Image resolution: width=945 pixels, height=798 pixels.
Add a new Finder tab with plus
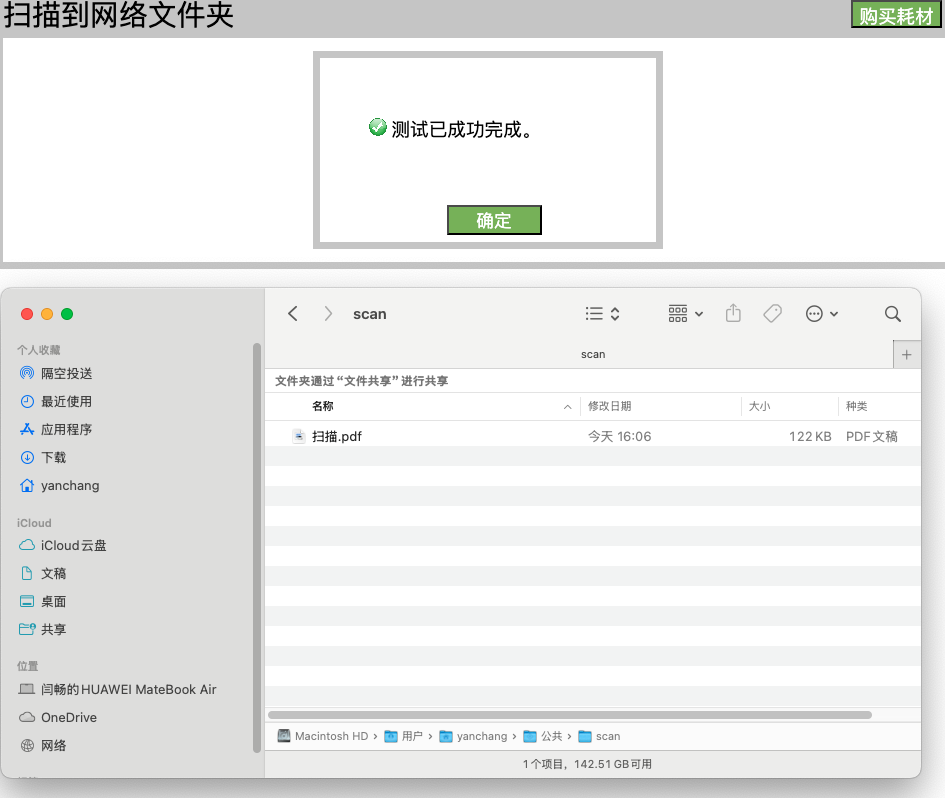tap(906, 354)
